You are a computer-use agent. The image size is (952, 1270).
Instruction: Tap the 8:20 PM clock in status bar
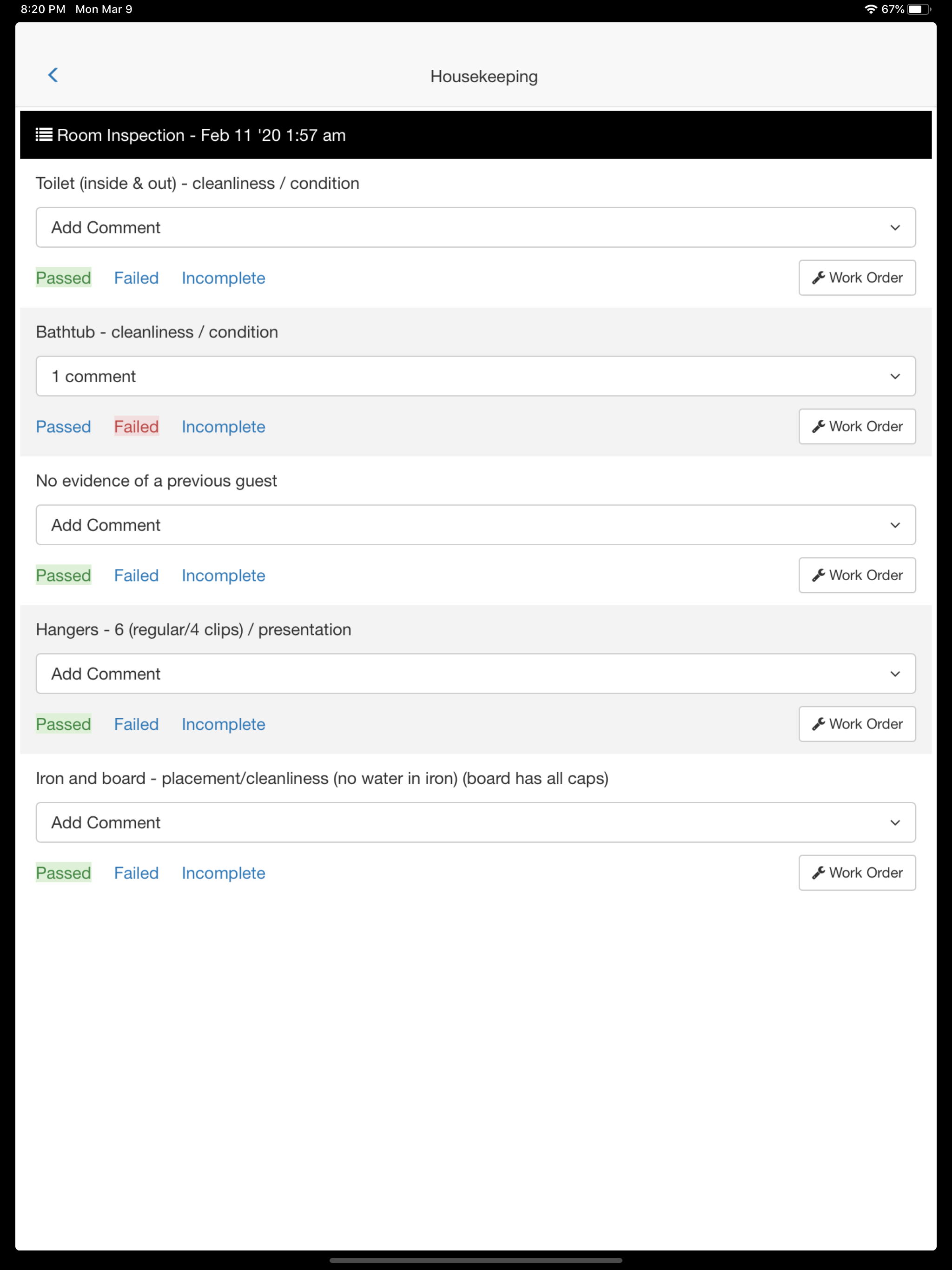pyautogui.click(x=43, y=9)
